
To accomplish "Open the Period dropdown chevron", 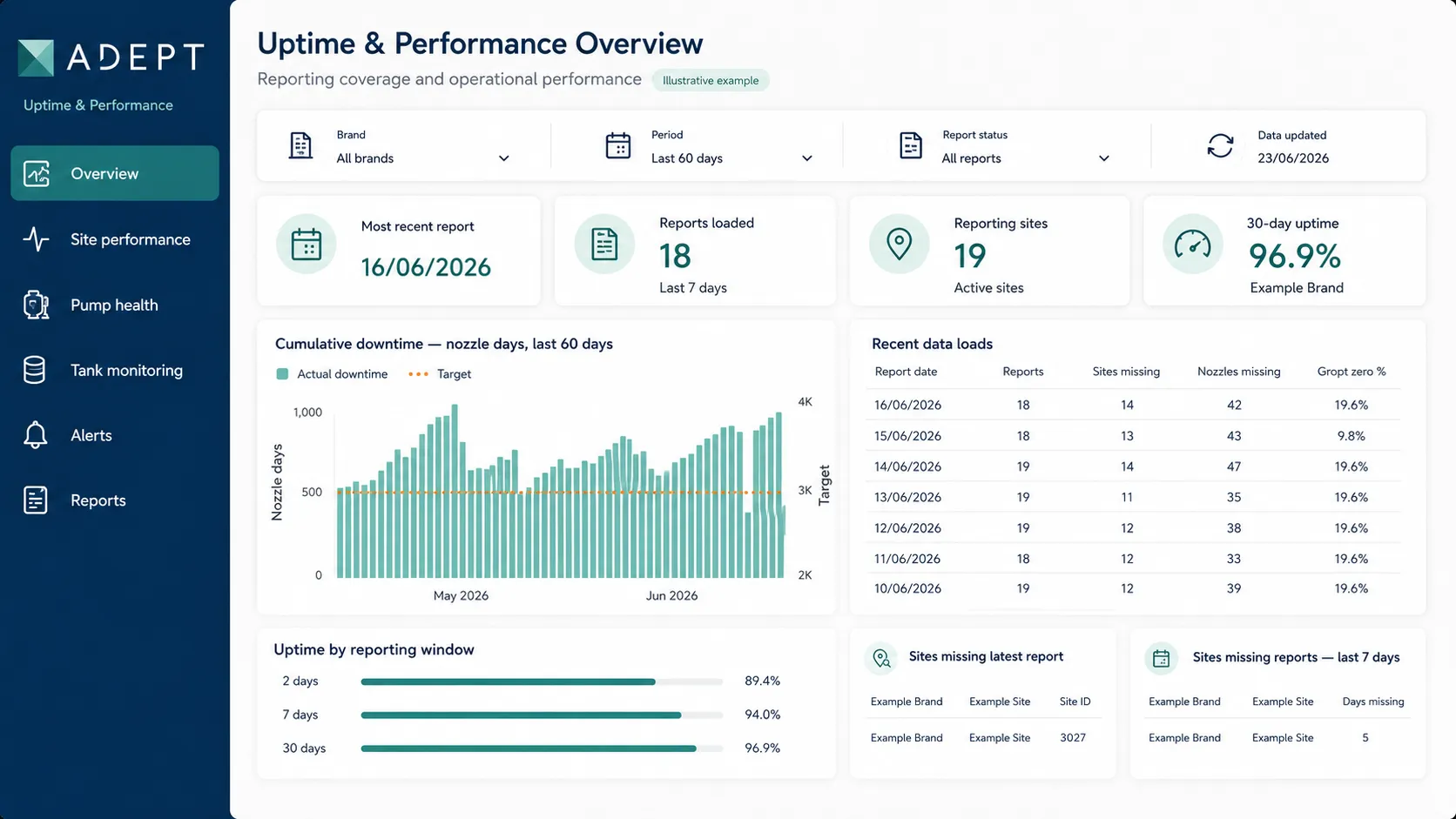I will (807, 158).
